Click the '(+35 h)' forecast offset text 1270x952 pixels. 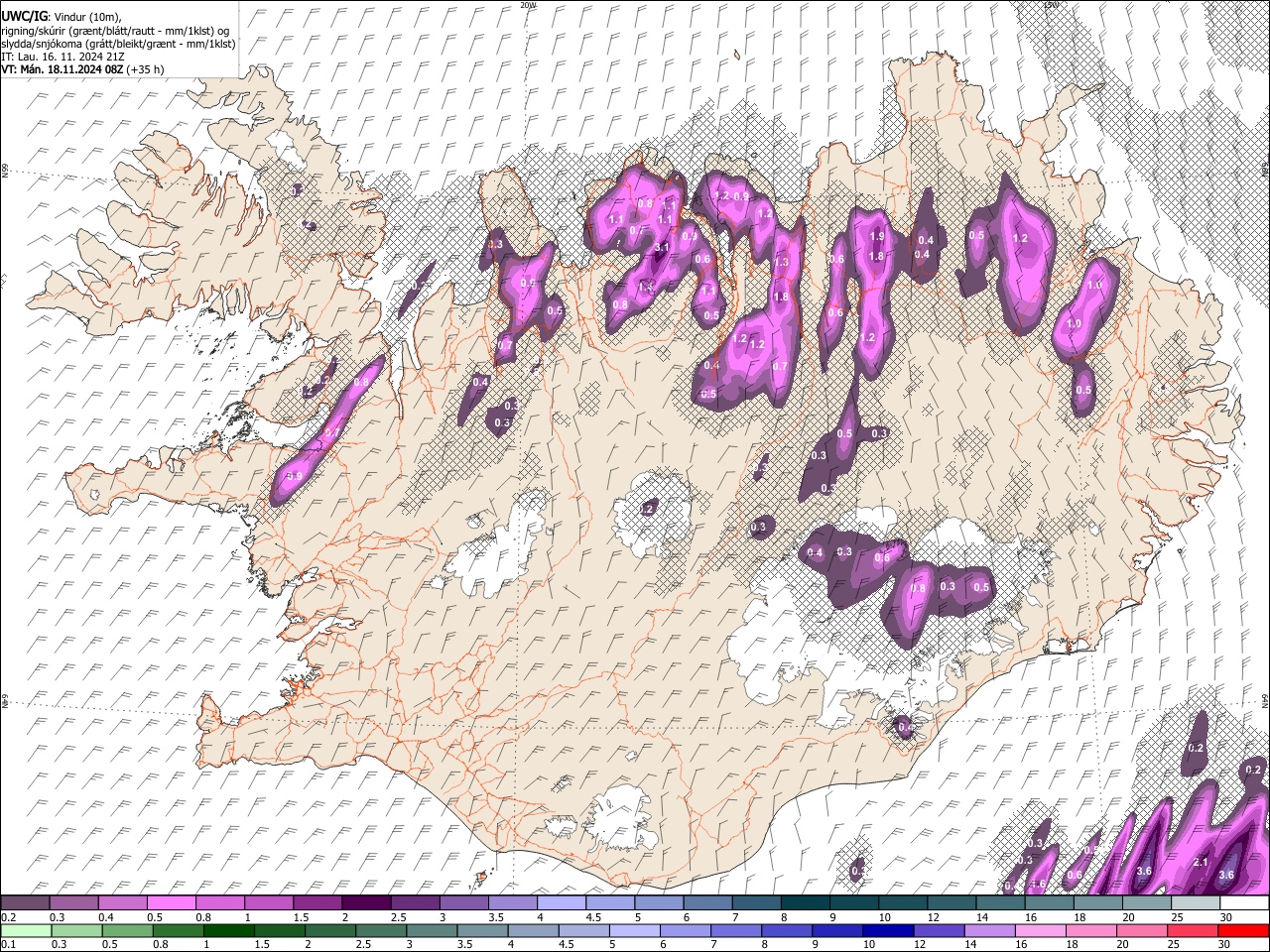click(146, 69)
